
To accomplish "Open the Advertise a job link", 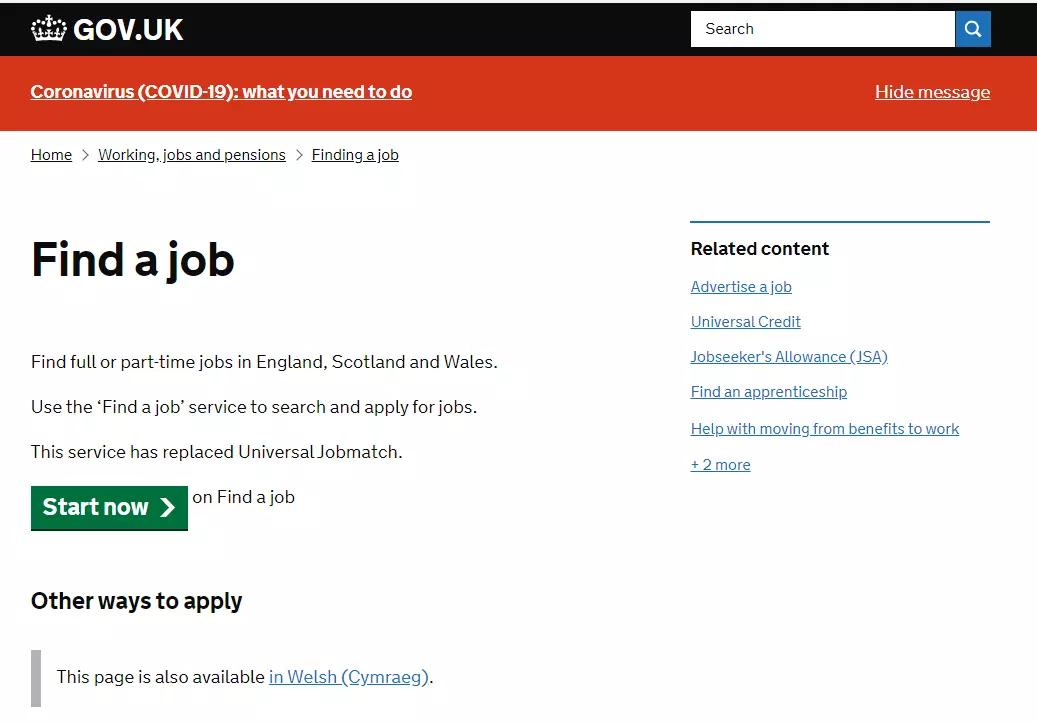I will pos(741,287).
